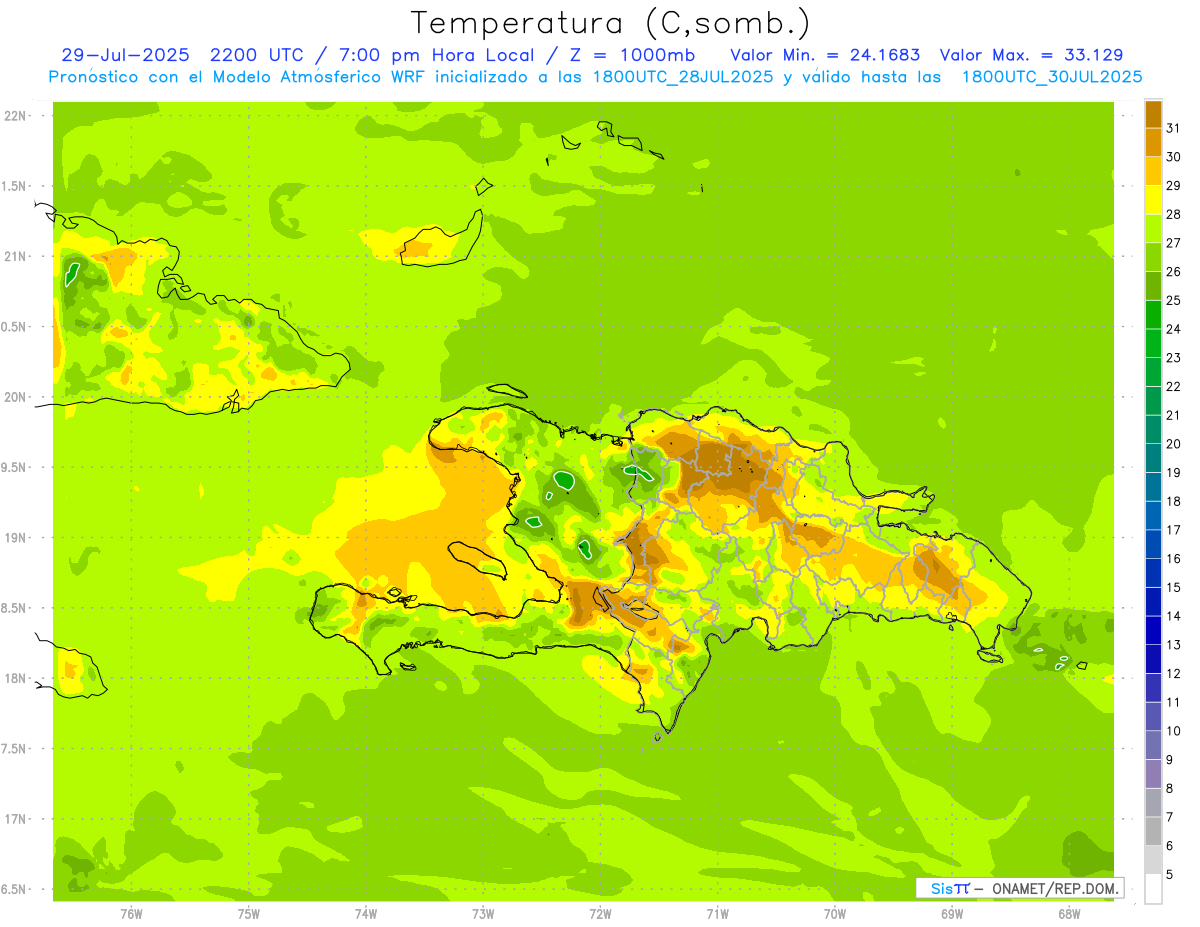The height and width of the screenshot is (927, 1200).
Task: Pick the orange legend swatch between 30 and 31
Action: [1153, 142]
